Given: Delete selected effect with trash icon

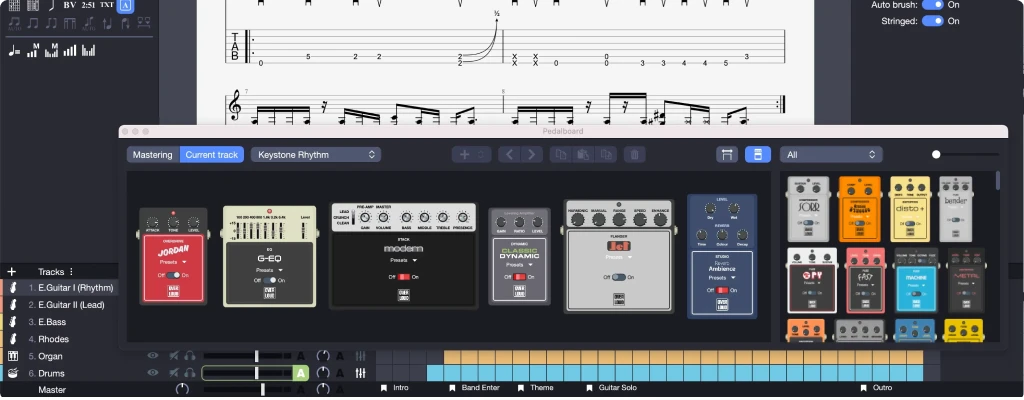Looking at the screenshot, I should coord(634,155).
